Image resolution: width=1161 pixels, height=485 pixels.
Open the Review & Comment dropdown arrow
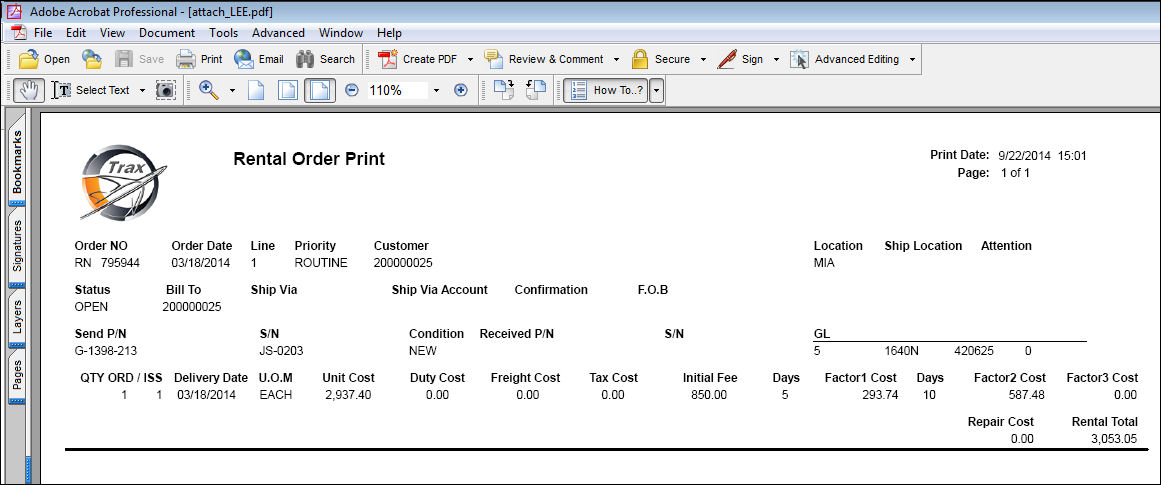click(618, 59)
